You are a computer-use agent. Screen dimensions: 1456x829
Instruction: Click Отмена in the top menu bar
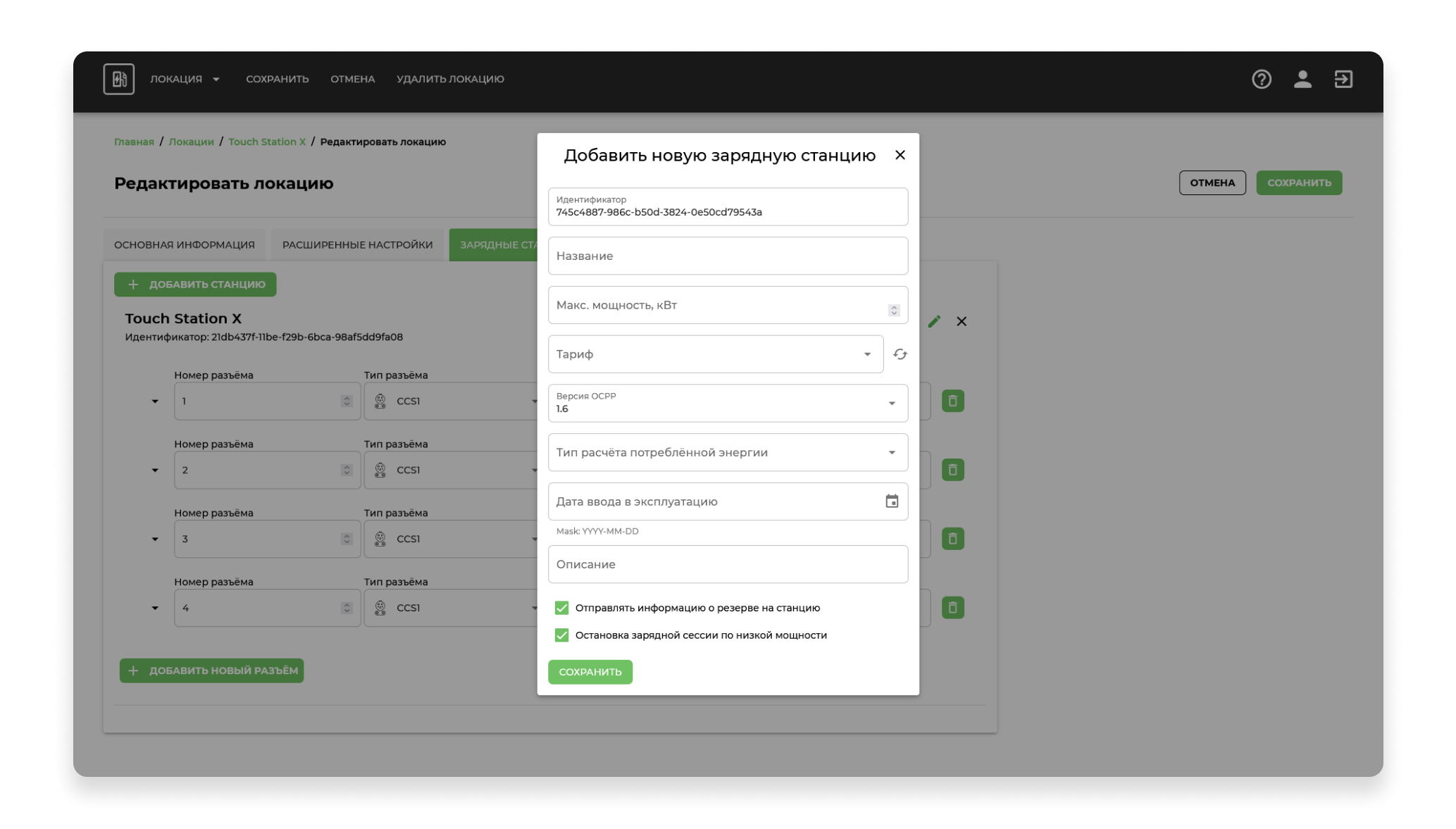[x=352, y=79]
